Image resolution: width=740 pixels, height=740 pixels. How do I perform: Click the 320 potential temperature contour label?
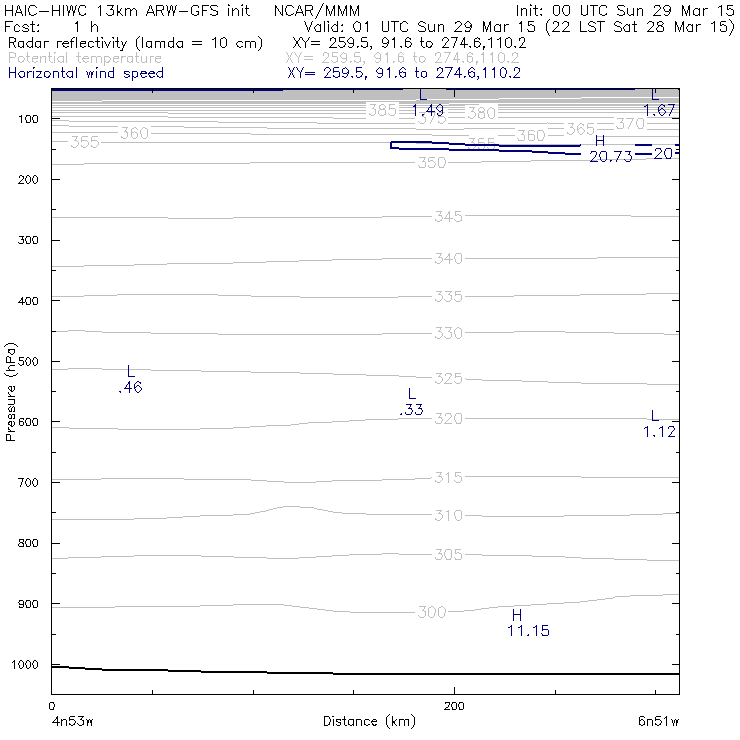coord(448,418)
